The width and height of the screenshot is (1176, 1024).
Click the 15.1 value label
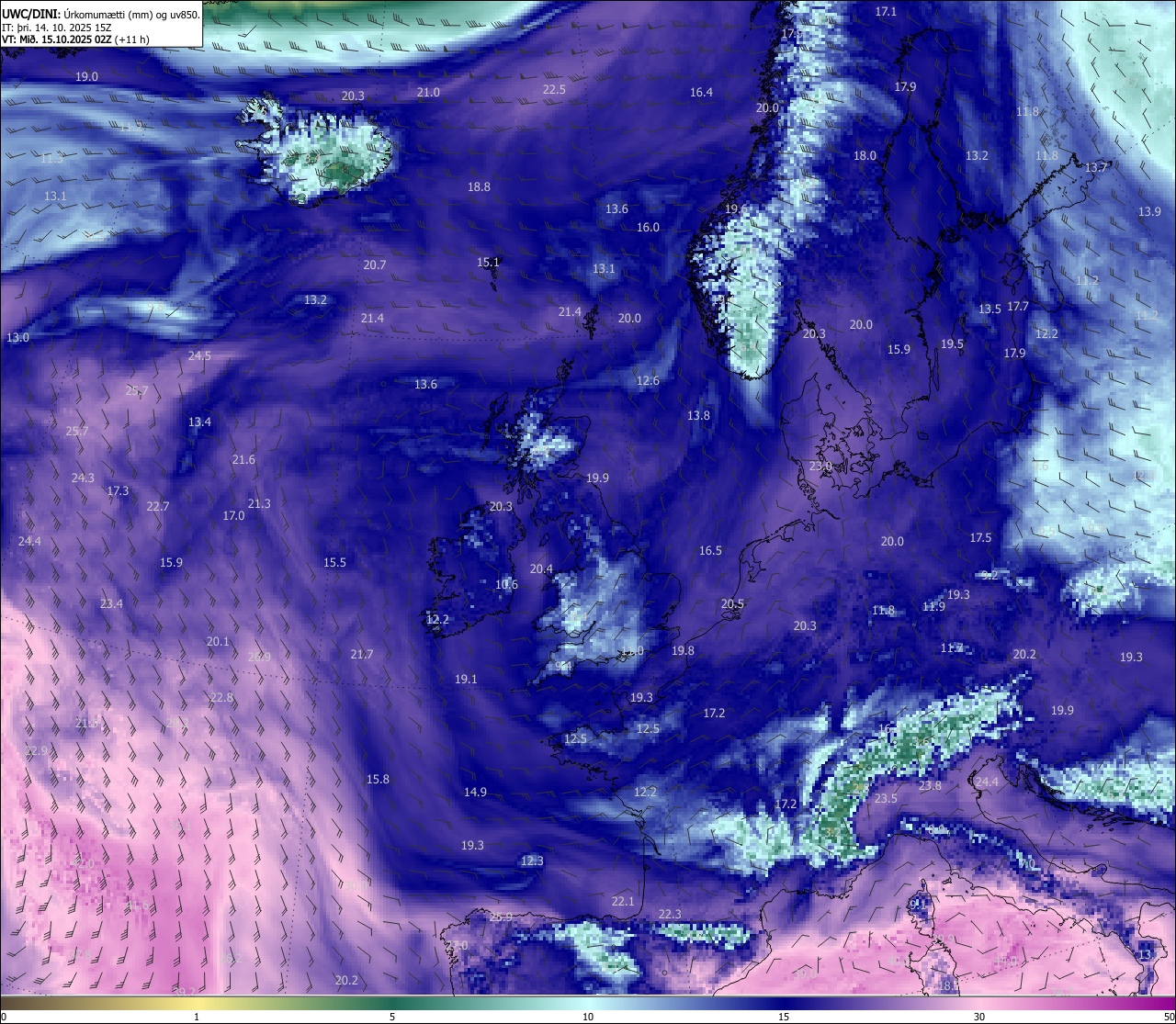488,263
